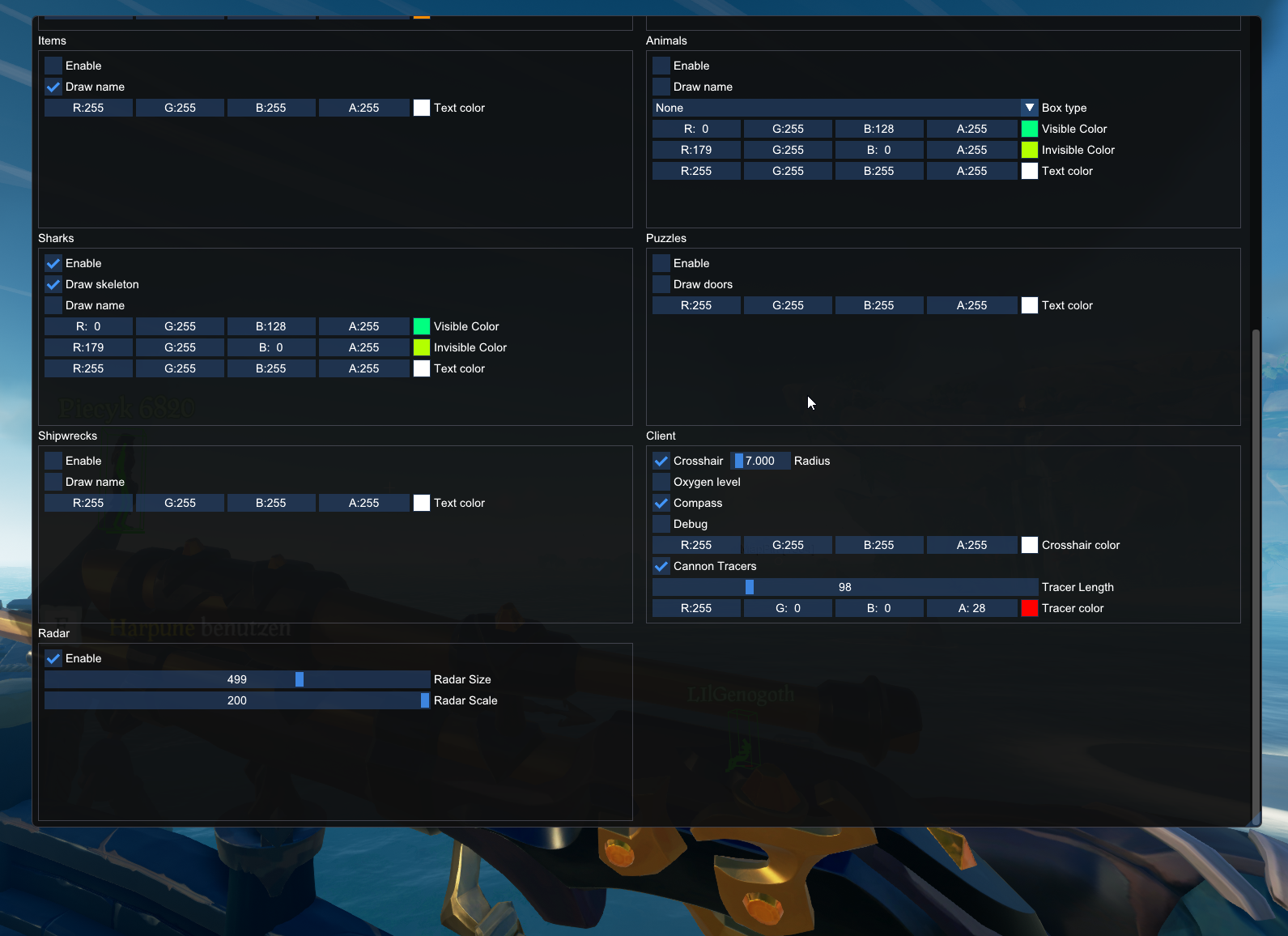Uncheck Enable in the Radar section
This screenshot has width=1288, height=936.
pyautogui.click(x=53, y=658)
